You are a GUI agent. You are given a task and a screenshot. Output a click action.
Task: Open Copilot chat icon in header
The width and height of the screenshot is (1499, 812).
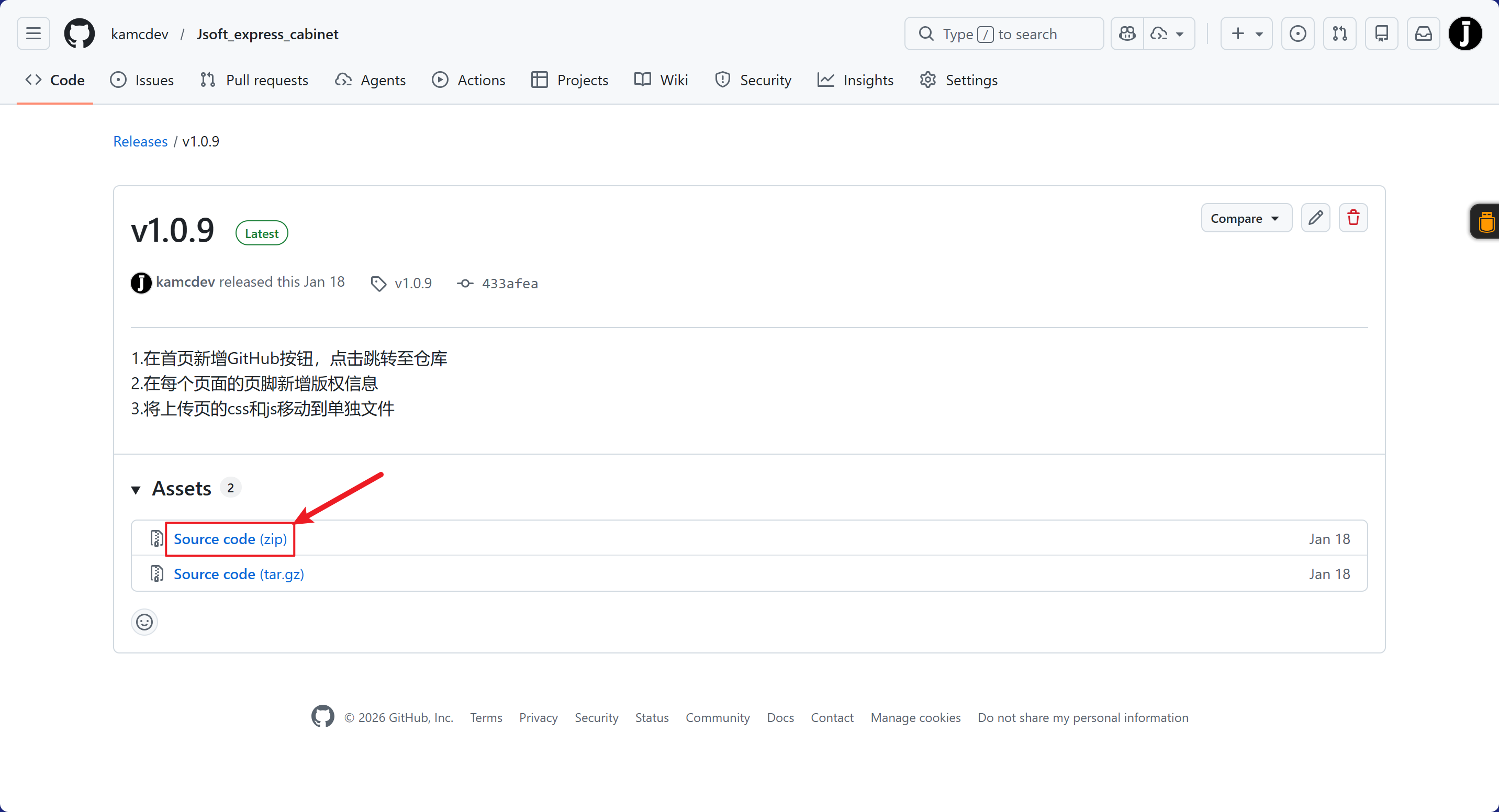point(1127,33)
